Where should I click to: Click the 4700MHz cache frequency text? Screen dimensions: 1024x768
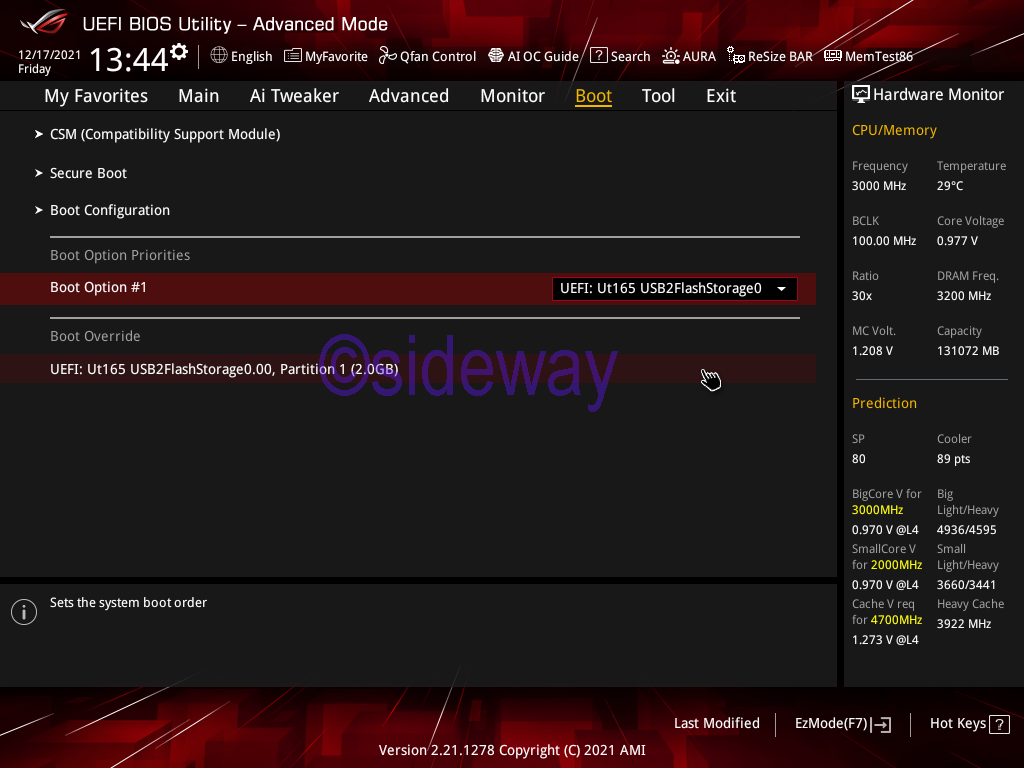click(x=896, y=620)
